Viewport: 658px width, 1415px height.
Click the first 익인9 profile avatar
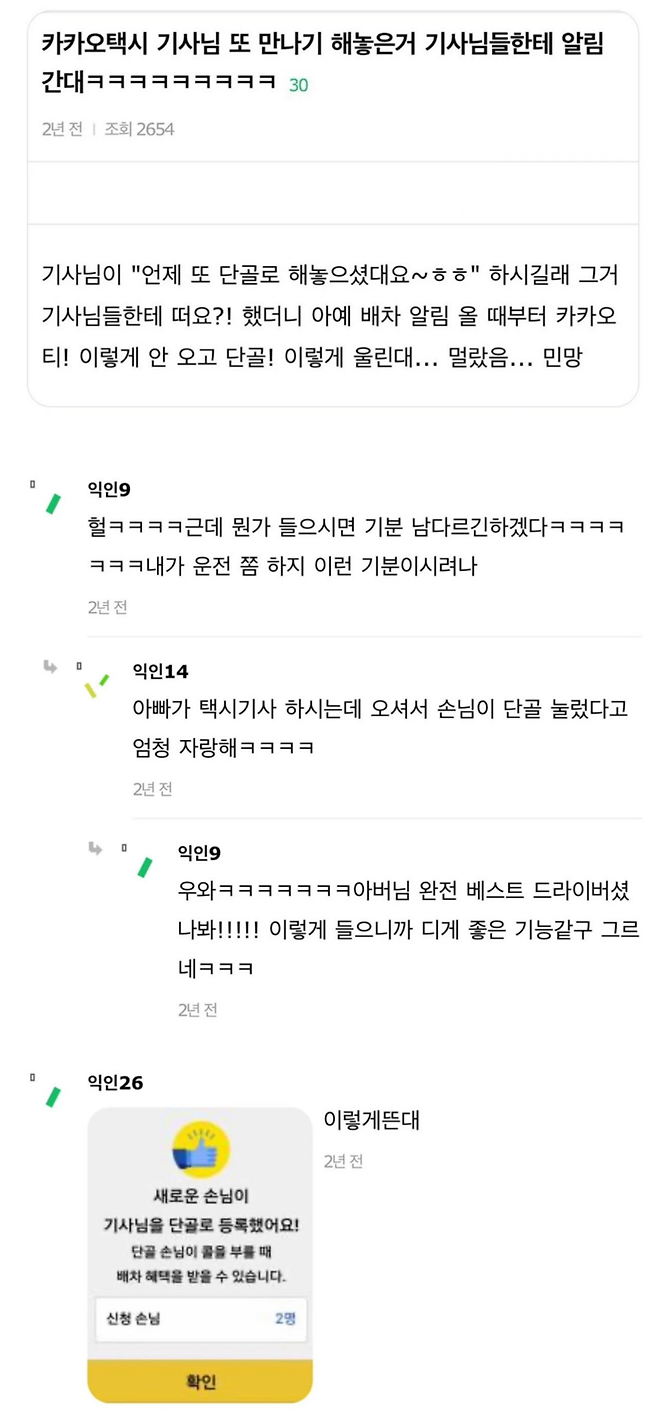[x=52, y=503]
